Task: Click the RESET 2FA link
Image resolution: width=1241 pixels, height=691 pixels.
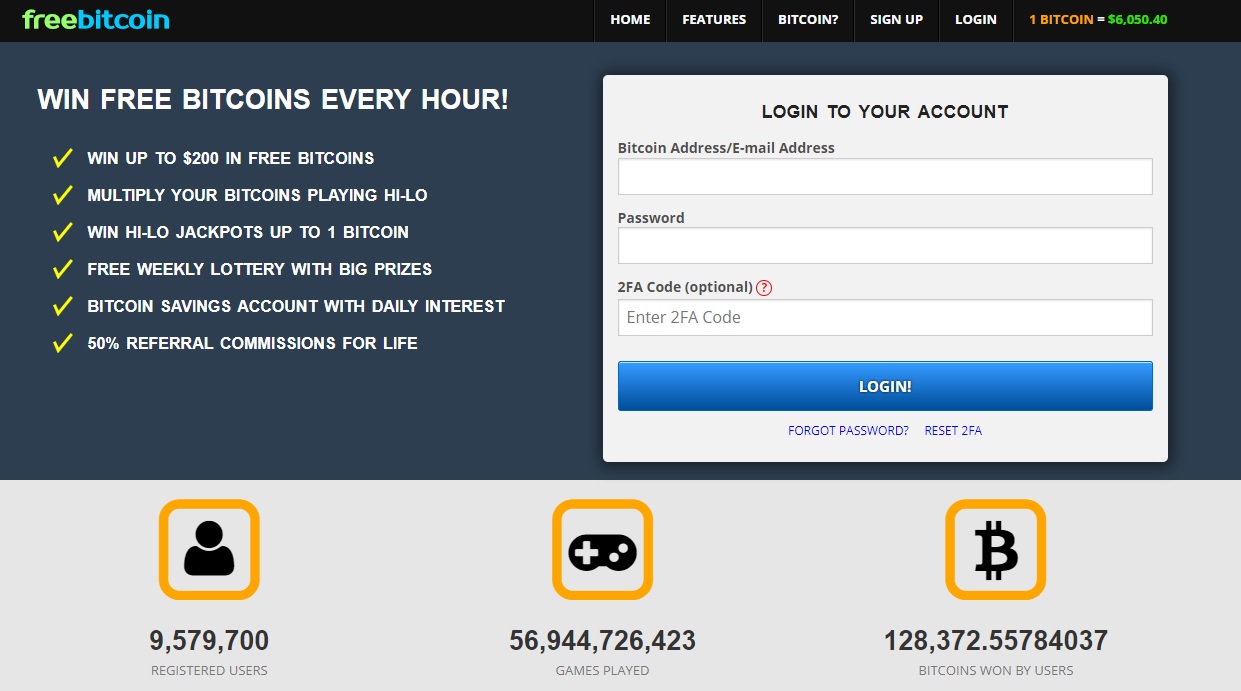Action: (x=953, y=431)
